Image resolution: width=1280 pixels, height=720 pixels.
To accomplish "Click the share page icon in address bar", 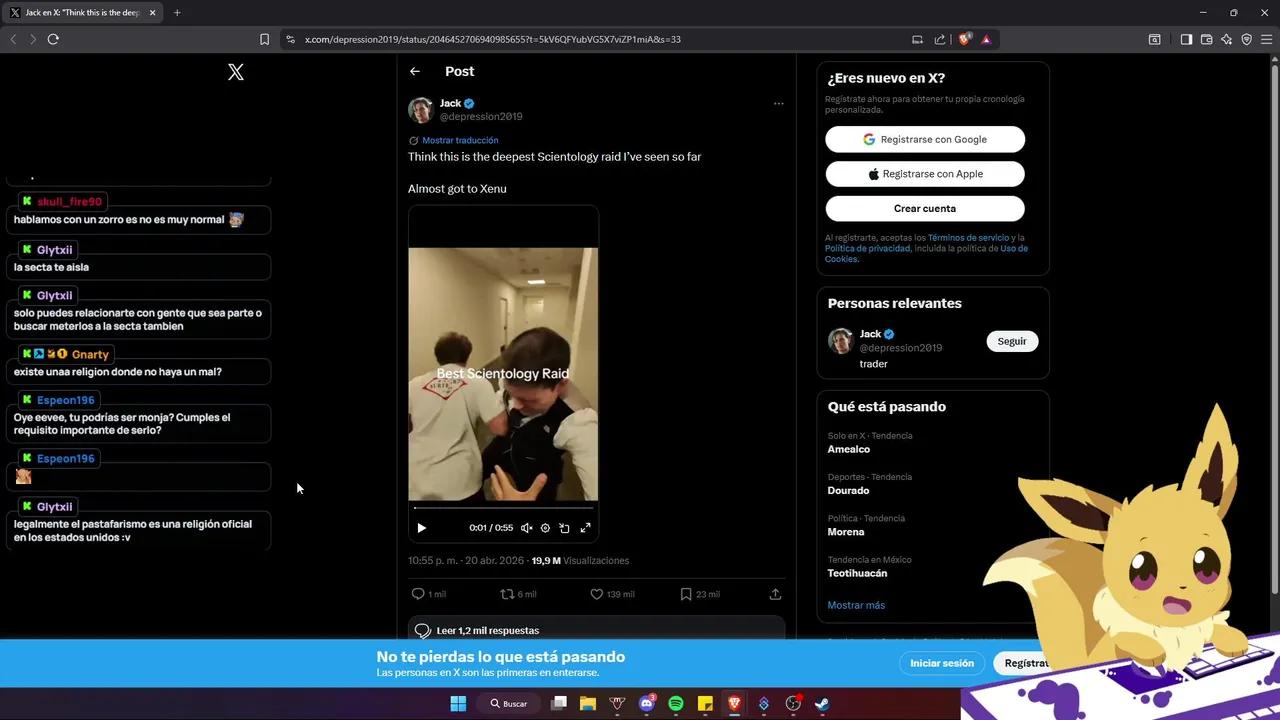I will pos(940,39).
